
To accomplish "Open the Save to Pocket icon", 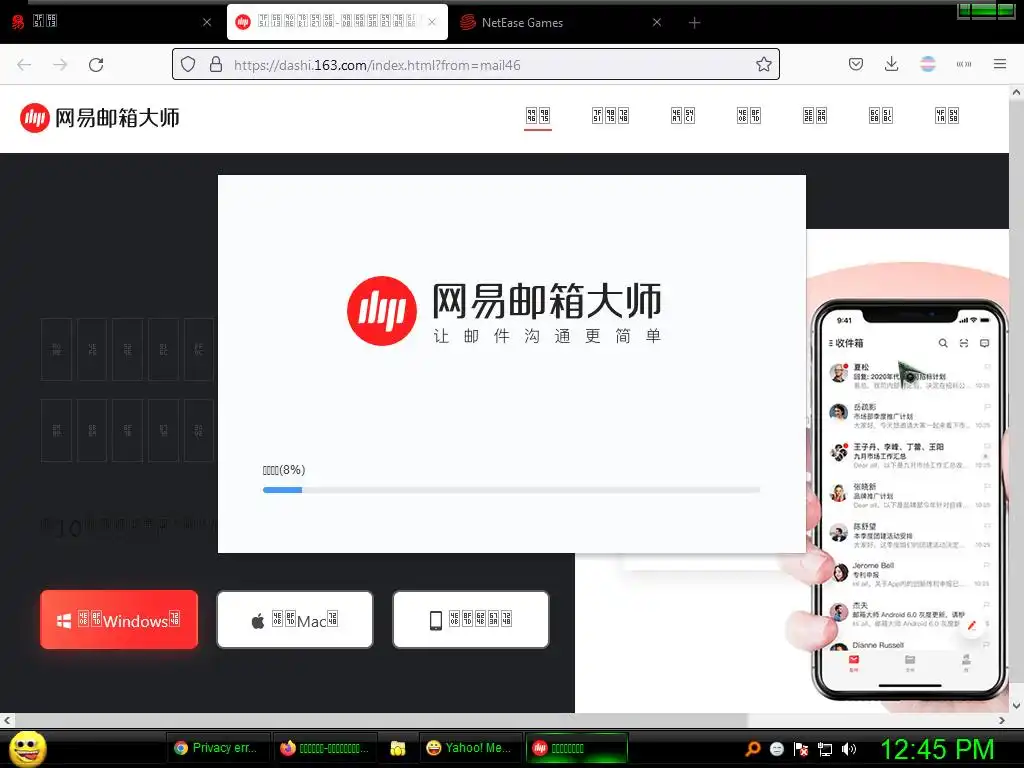I will click(856, 64).
